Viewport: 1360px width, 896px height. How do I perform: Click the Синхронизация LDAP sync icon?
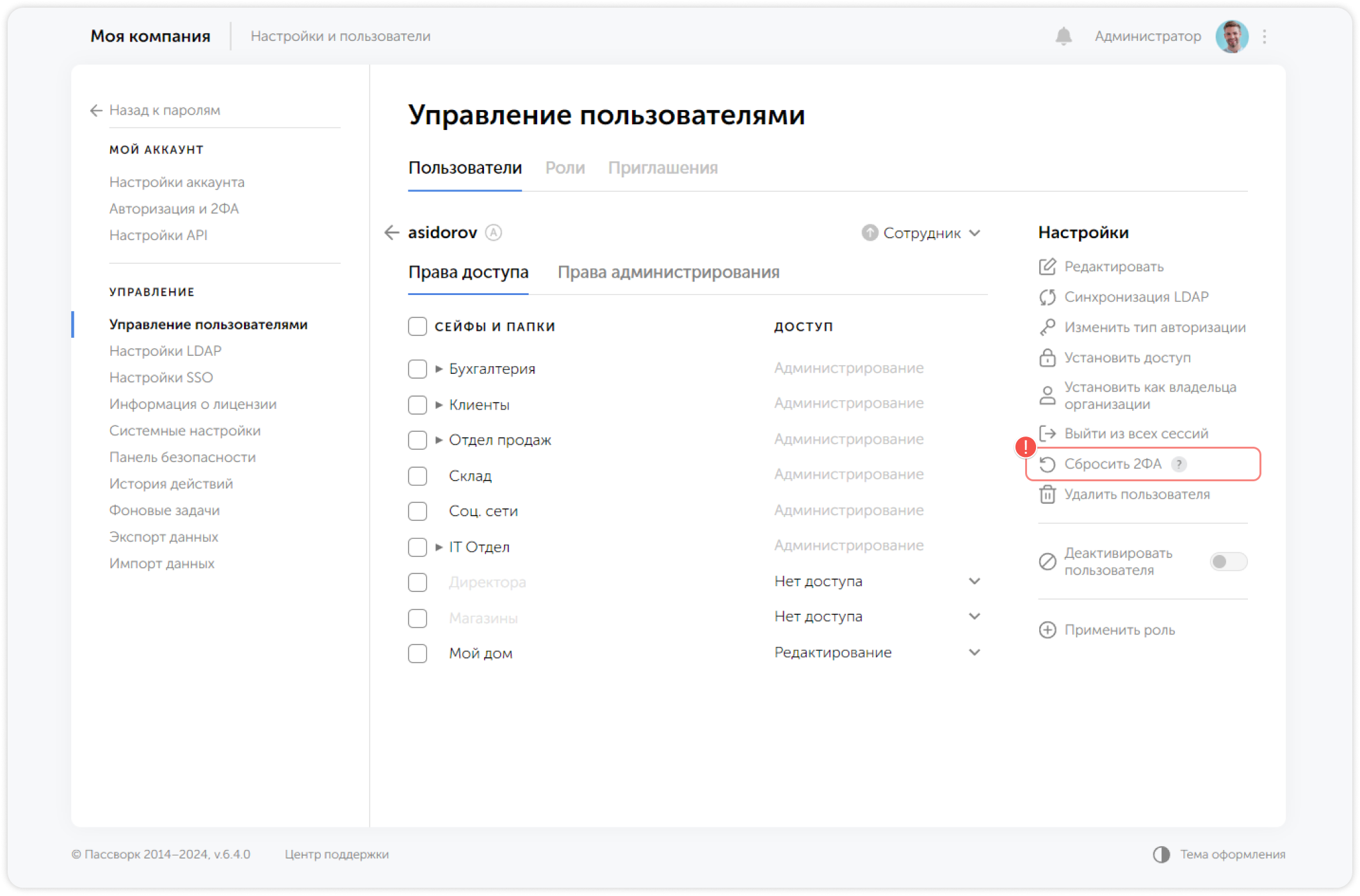(x=1048, y=297)
